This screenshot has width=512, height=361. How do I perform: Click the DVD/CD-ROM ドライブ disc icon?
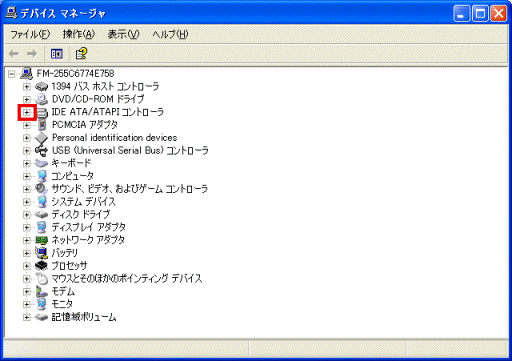click(x=41, y=99)
